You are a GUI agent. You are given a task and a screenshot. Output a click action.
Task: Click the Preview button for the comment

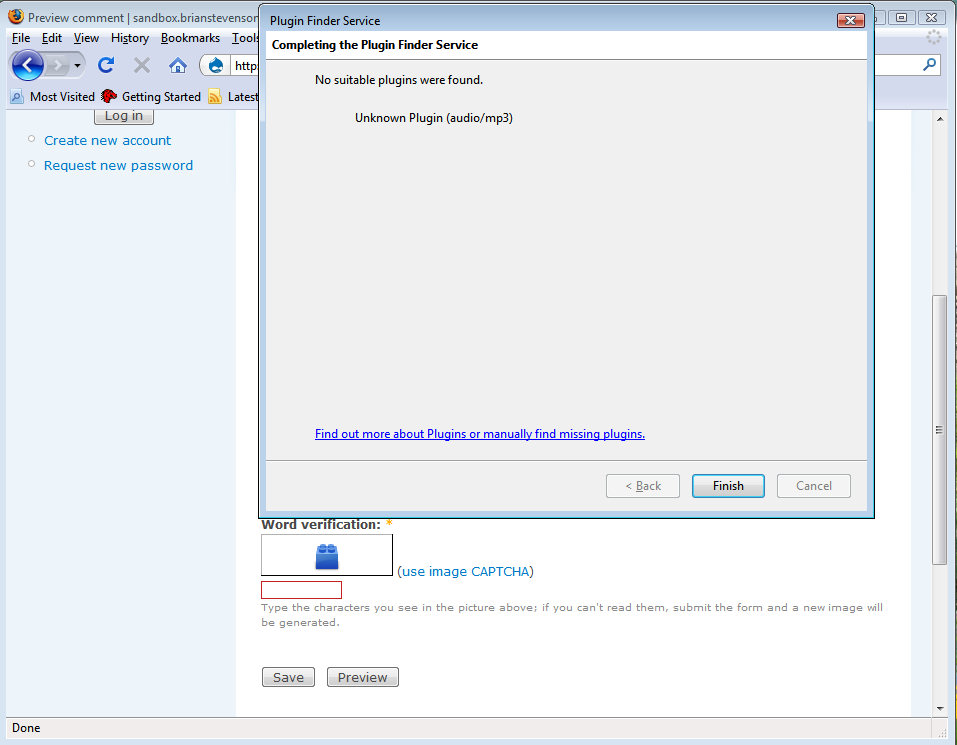pos(362,677)
